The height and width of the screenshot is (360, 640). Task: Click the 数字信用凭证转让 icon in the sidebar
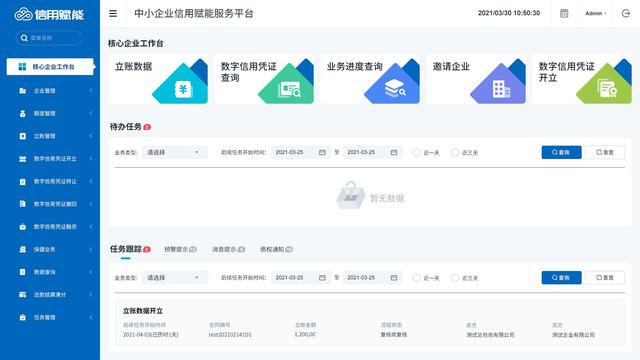pyautogui.click(x=22, y=182)
